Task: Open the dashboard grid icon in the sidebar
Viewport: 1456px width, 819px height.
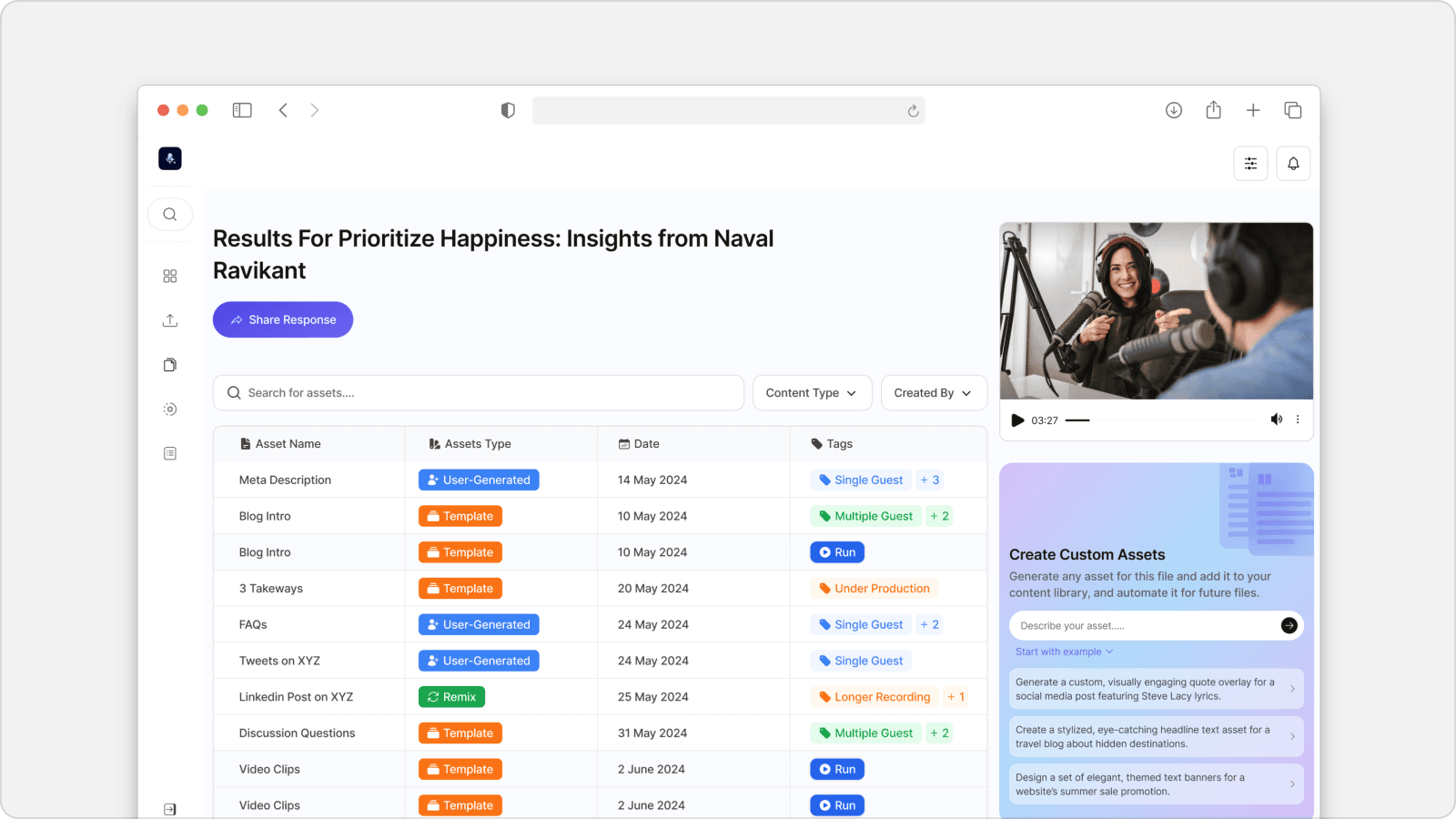Action: point(170,276)
